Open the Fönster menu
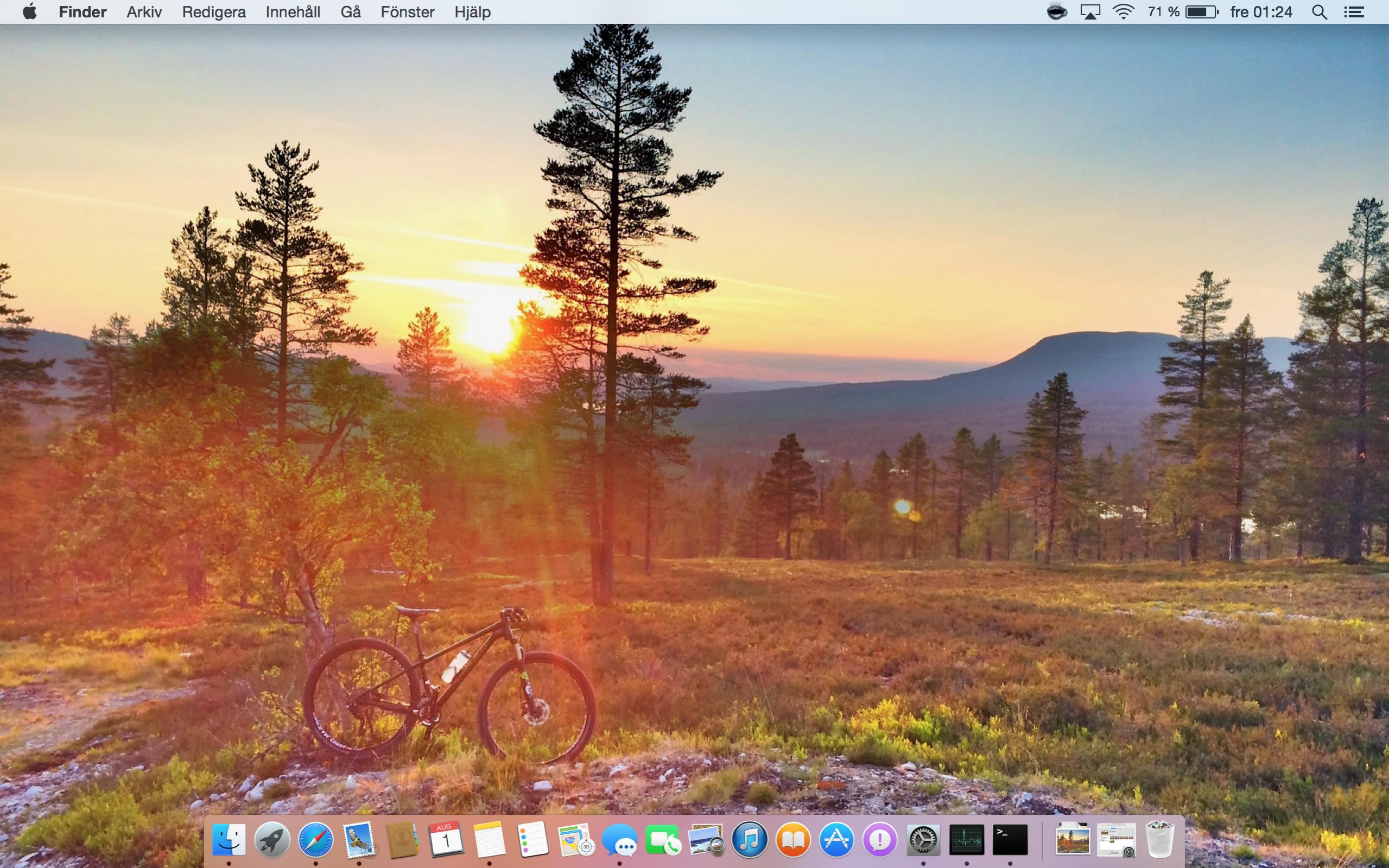Viewport: 1389px width, 868px height. click(407, 12)
